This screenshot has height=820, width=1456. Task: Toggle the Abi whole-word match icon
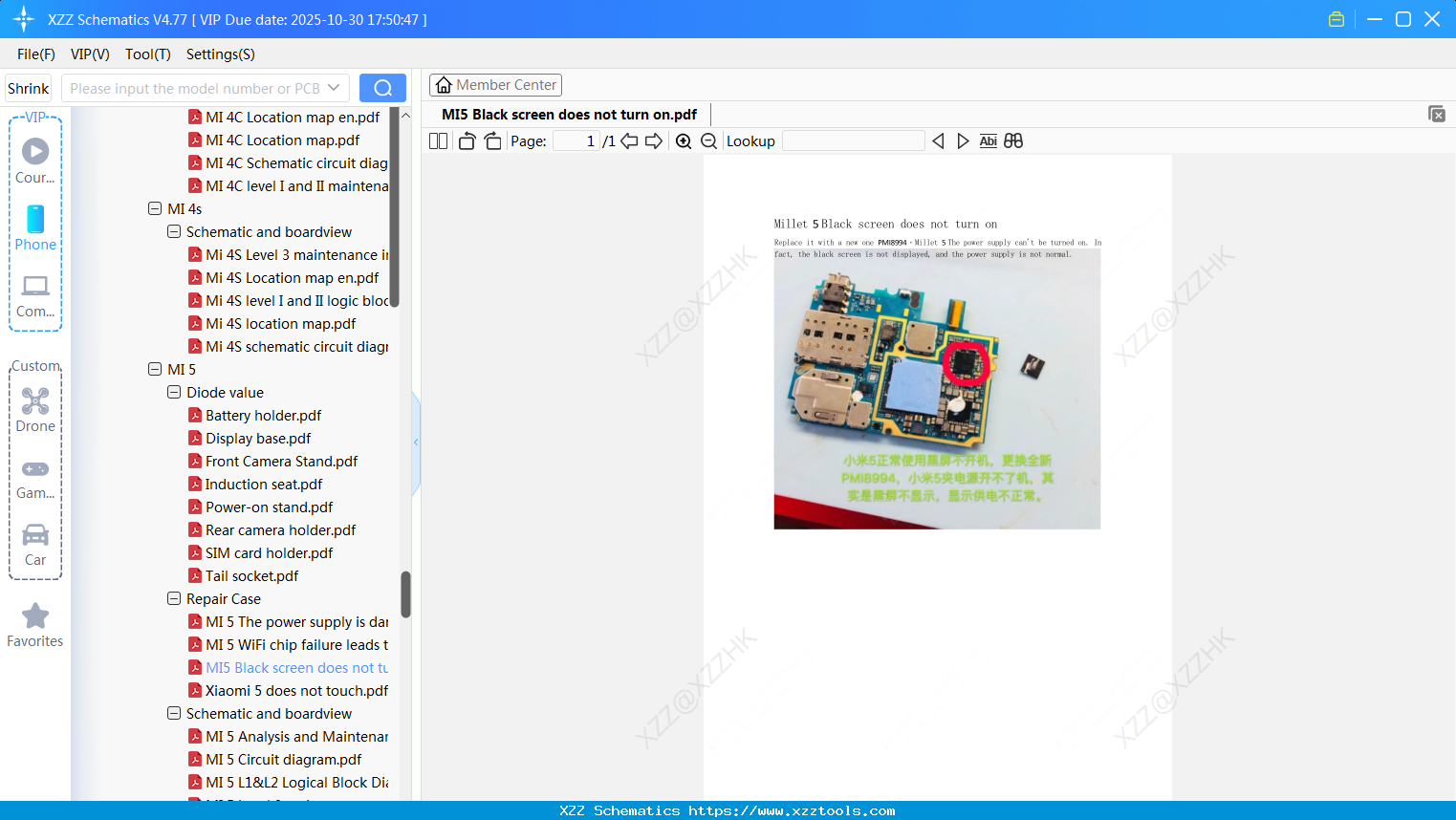tap(988, 141)
